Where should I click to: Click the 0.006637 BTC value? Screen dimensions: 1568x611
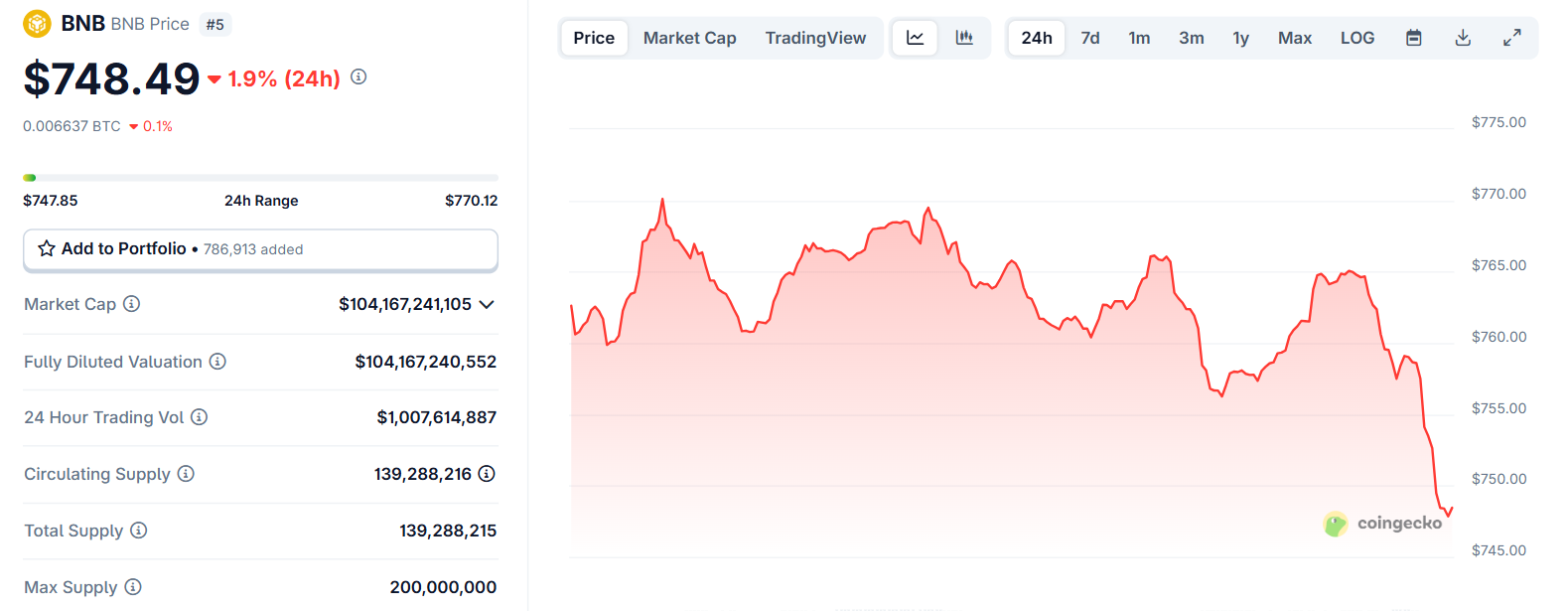(71, 126)
